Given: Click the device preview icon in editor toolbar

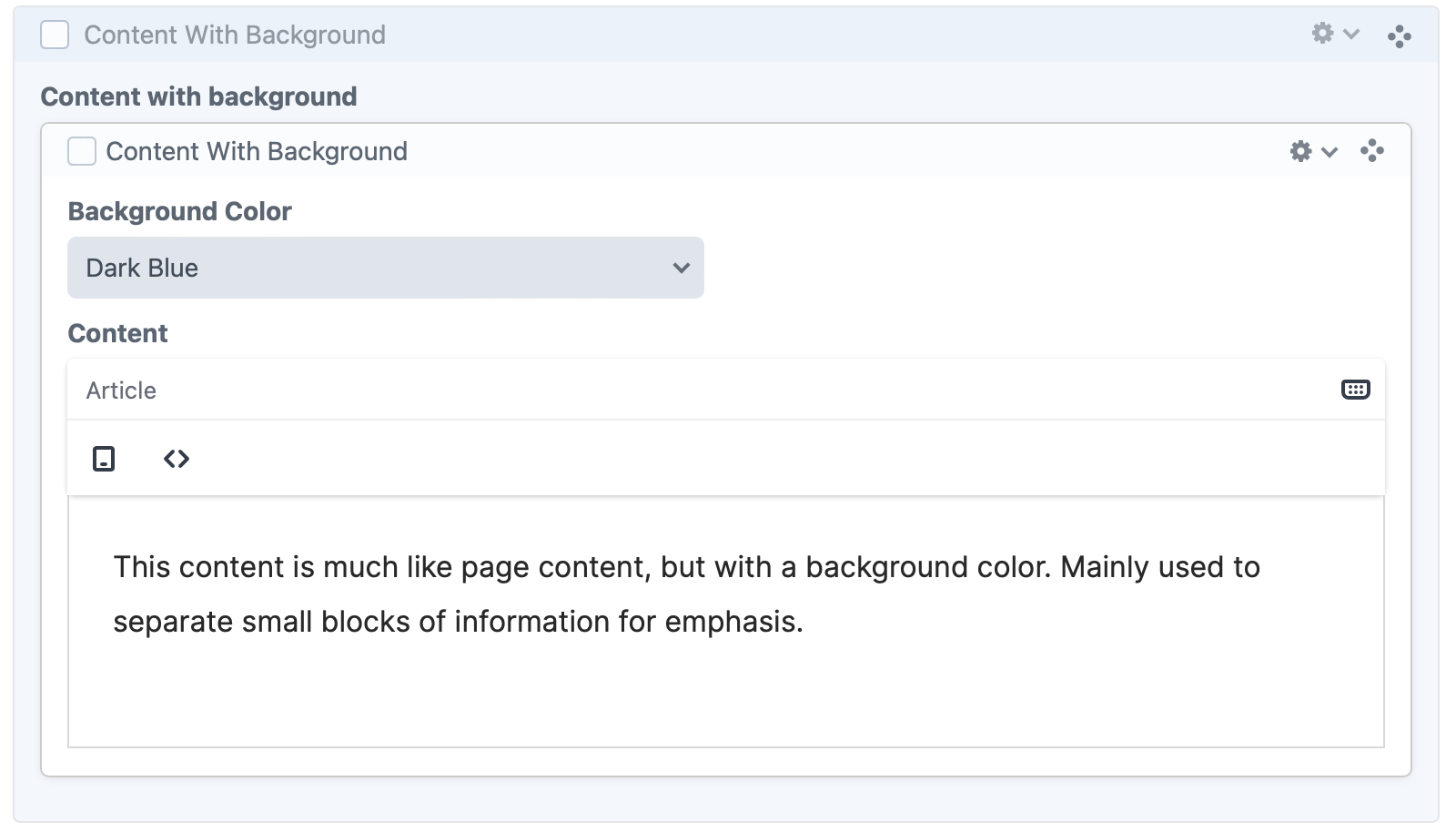Looking at the screenshot, I should coord(104,459).
